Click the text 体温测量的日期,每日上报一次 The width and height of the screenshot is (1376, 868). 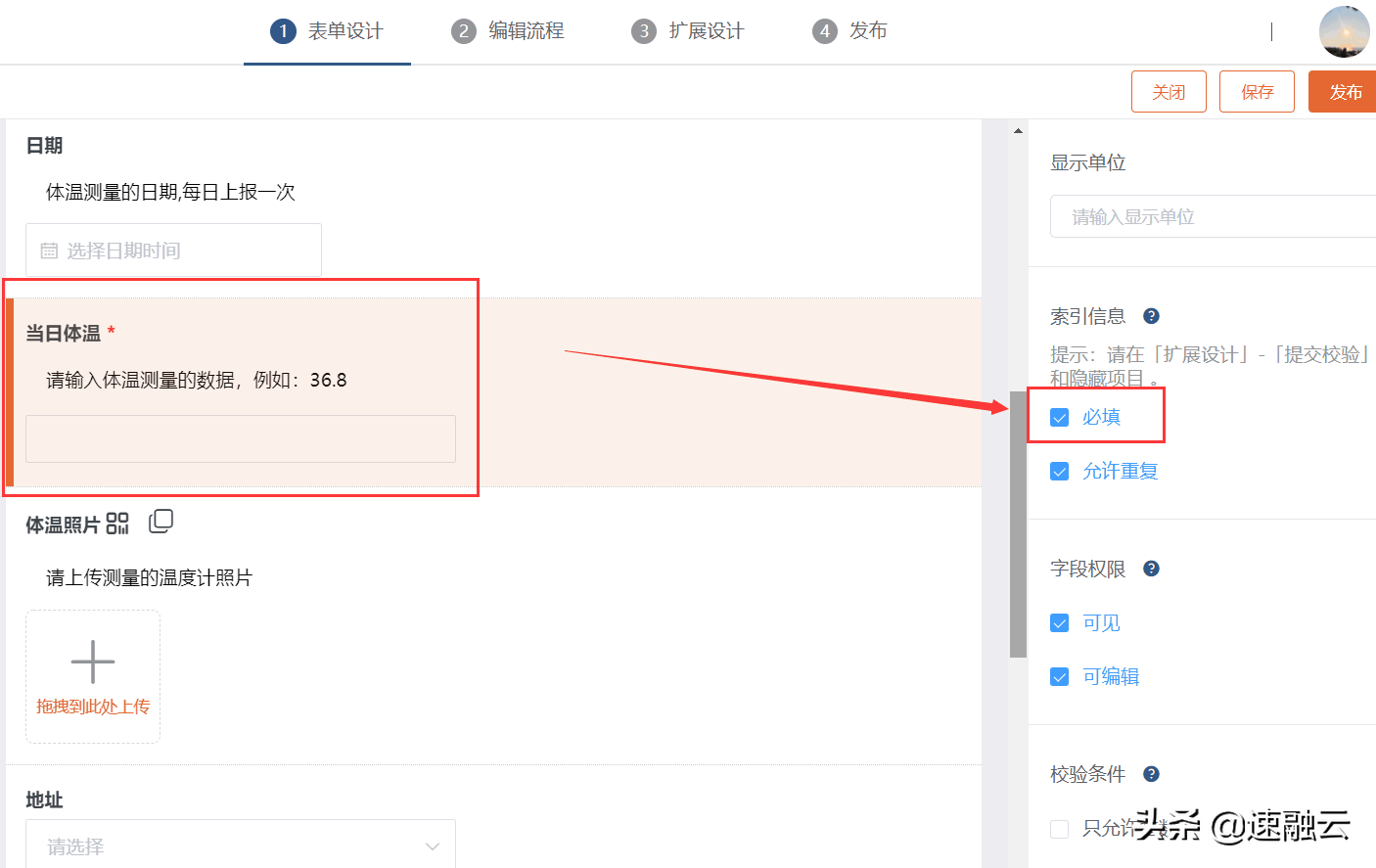coord(170,192)
